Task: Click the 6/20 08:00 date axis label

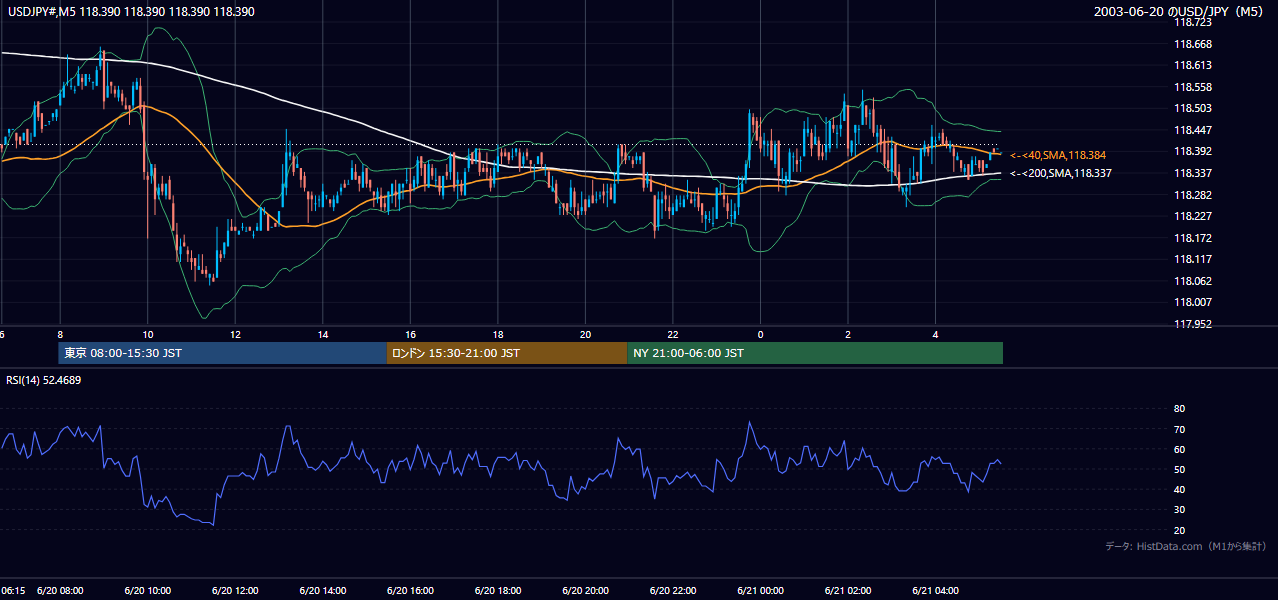Action: coord(61,591)
